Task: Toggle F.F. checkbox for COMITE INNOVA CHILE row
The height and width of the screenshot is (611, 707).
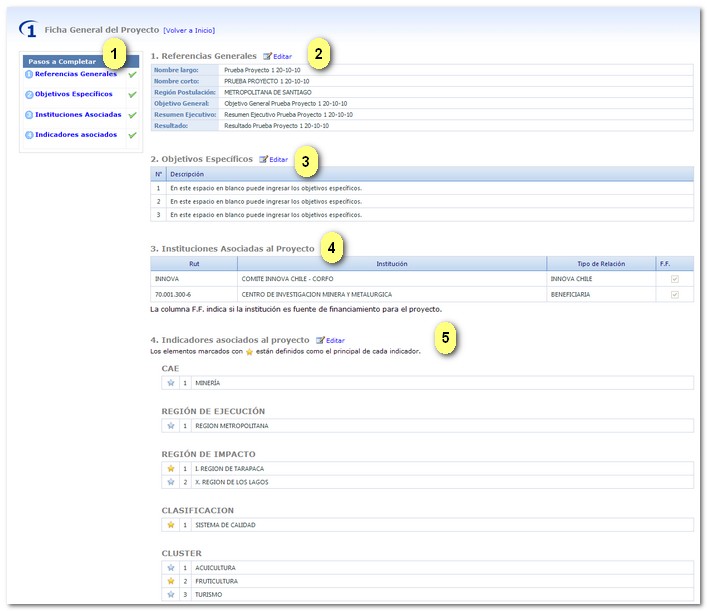Action: 675,279
